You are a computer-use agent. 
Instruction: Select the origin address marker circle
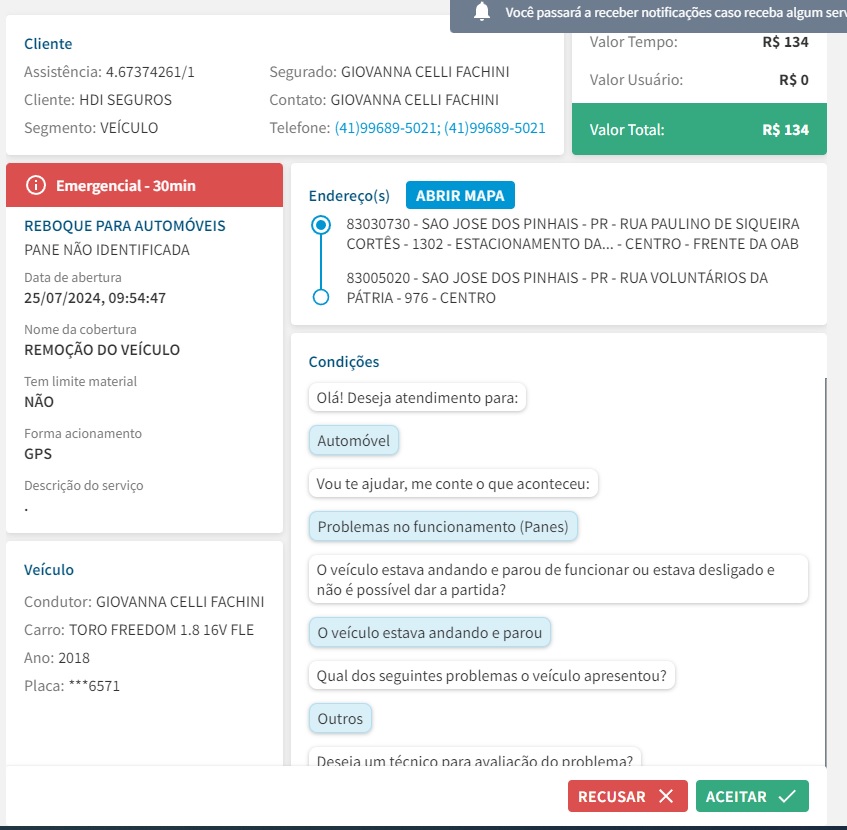pyautogui.click(x=321, y=225)
